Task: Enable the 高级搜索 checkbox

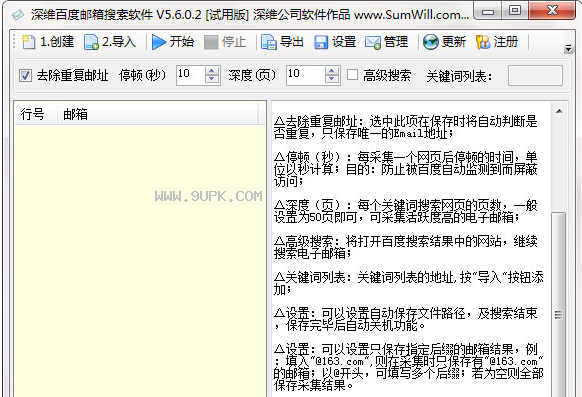Action: pos(352,75)
